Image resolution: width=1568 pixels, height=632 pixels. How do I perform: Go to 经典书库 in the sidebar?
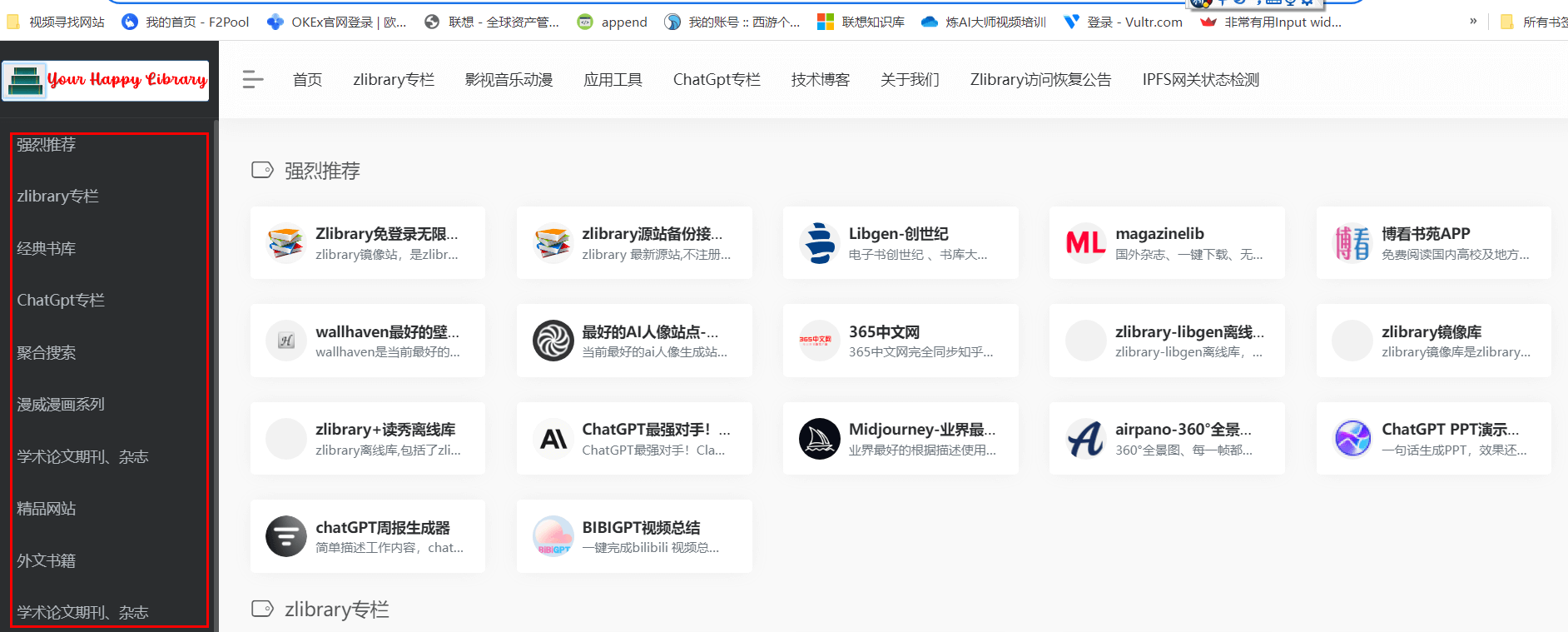47,249
